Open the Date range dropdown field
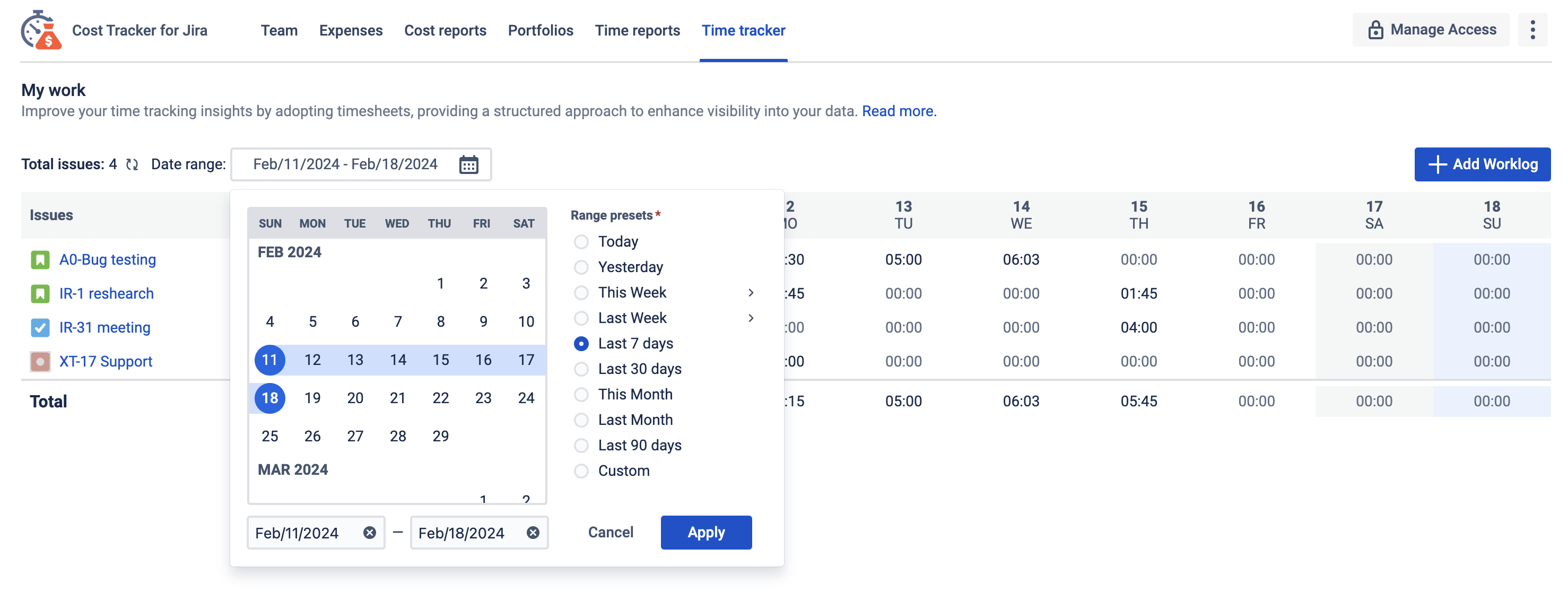The width and height of the screenshot is (1568, 592). 361,164
